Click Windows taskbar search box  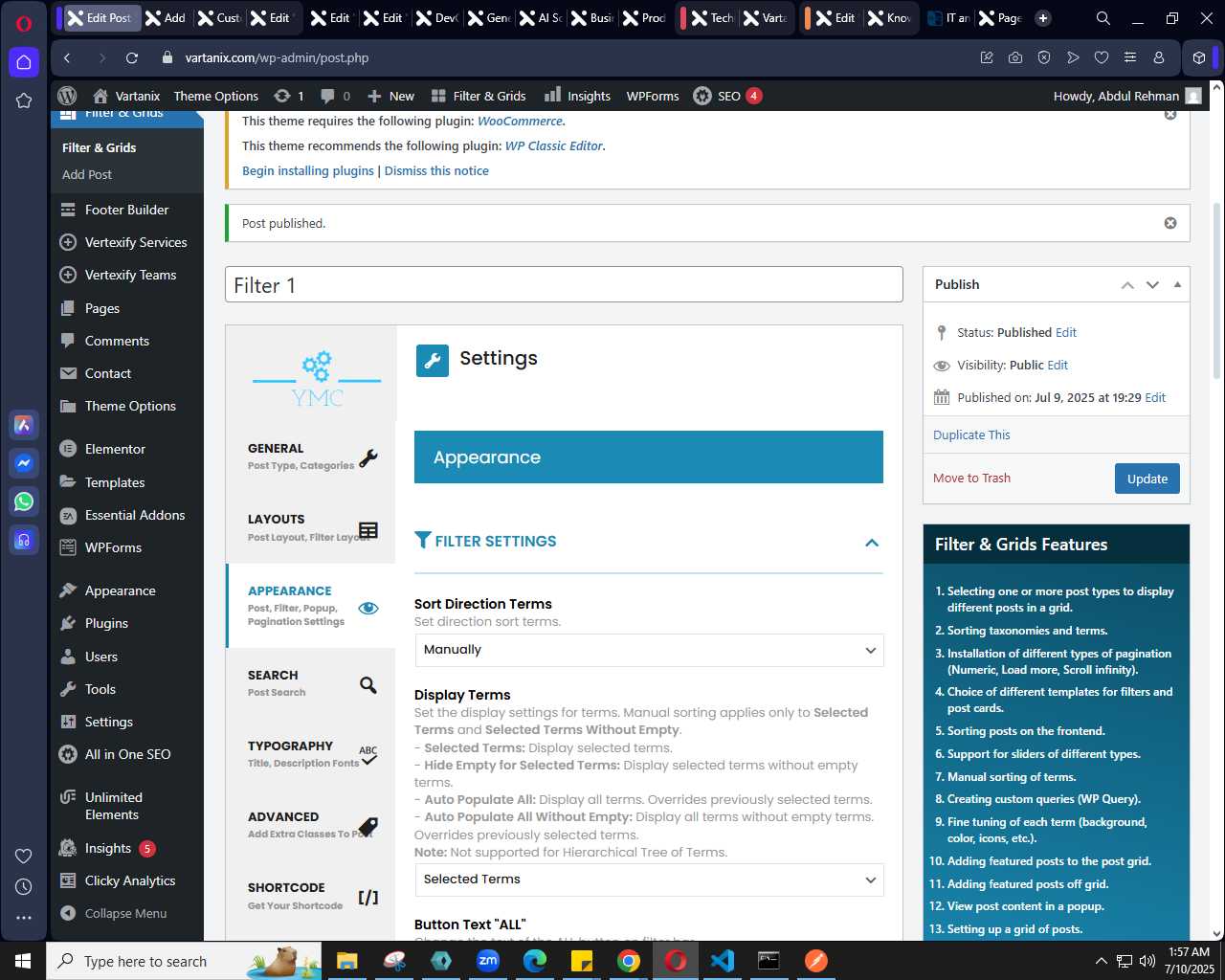pos(184,961)
